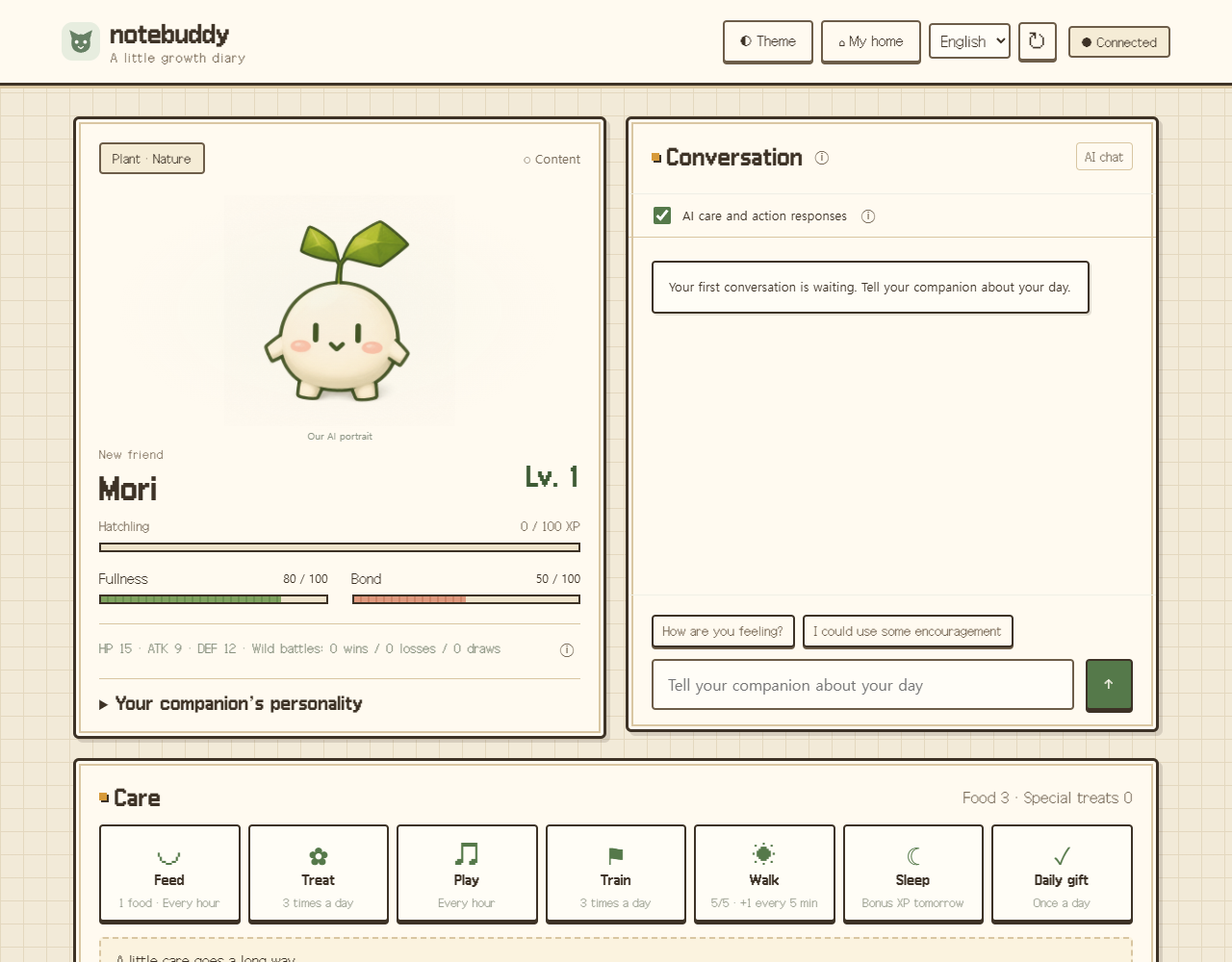Click the first conversation waiting message

[870, 287]
